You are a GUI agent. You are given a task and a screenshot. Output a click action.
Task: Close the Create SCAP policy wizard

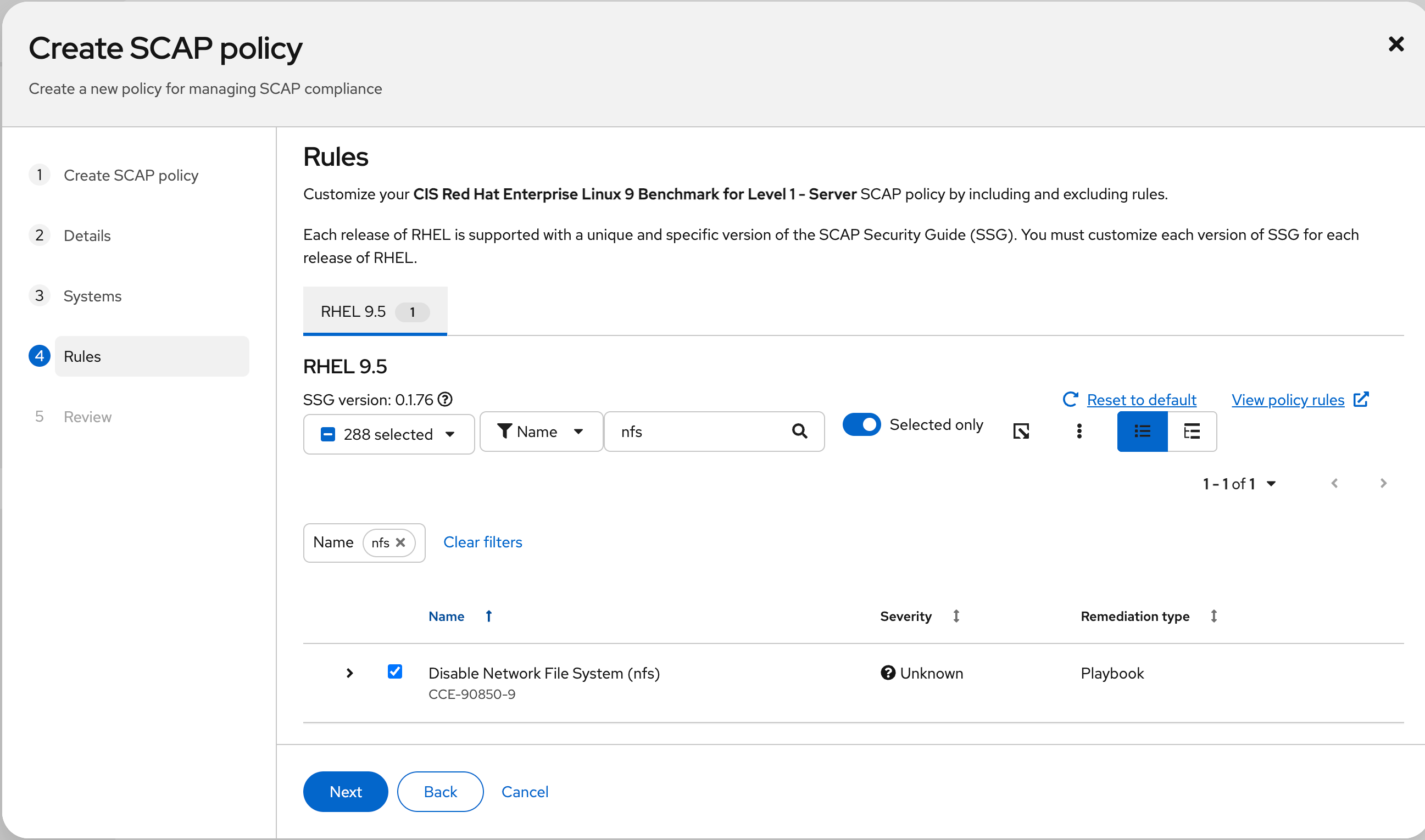1395,44
